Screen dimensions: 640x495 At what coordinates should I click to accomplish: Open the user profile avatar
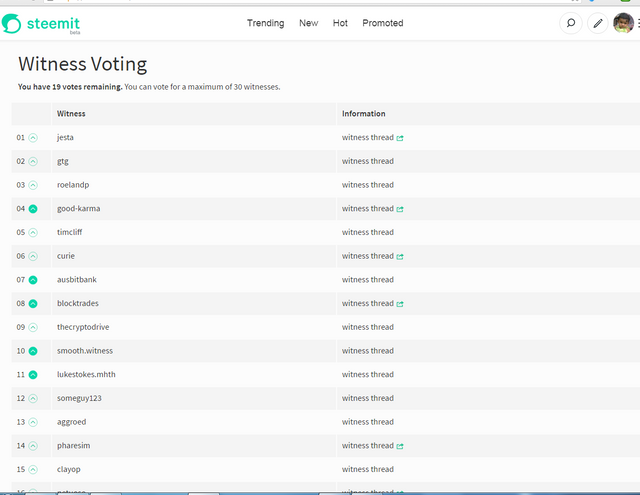point(623,23)
